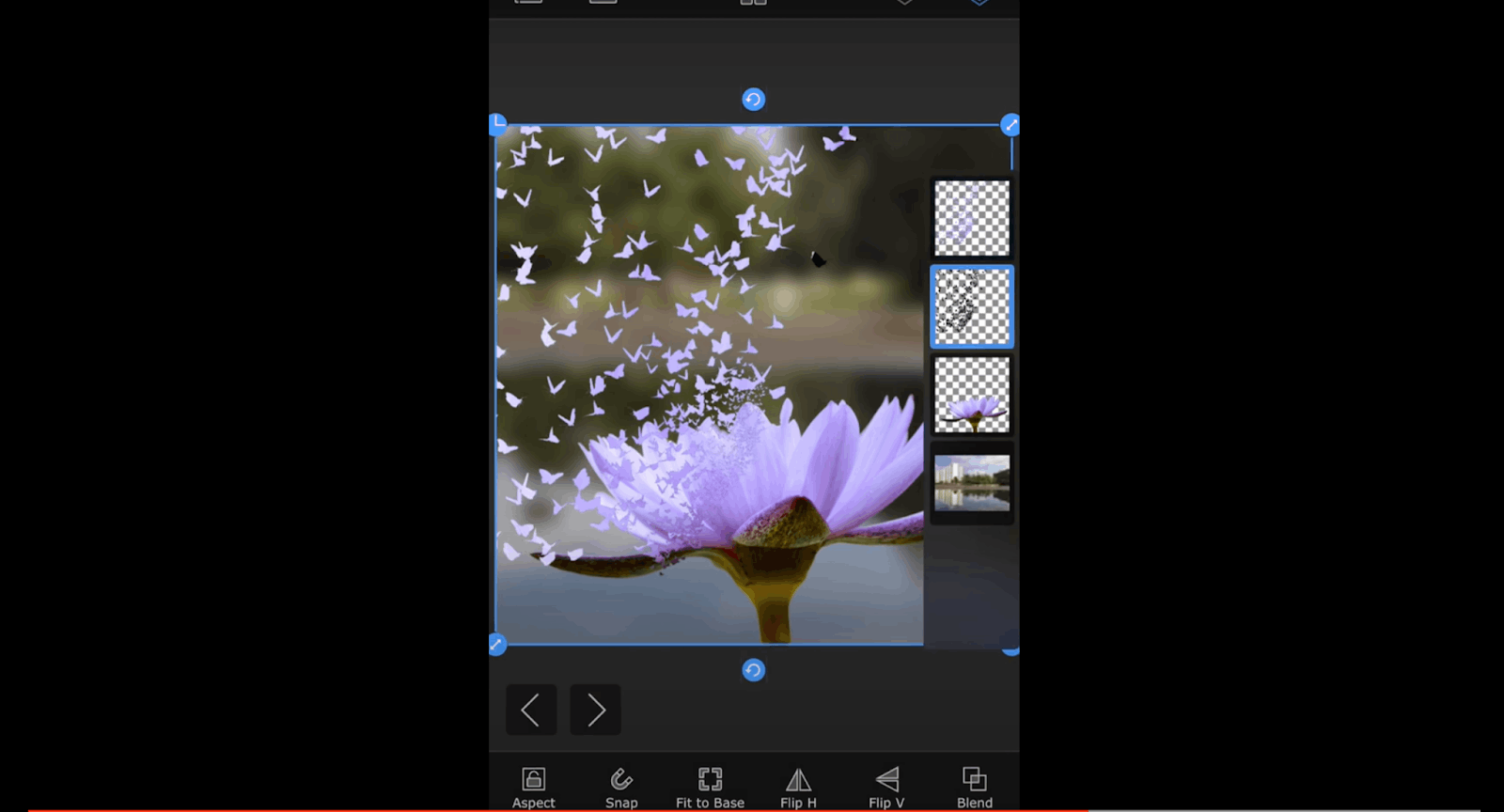Viewport: 1504px width, 812px height.
Task: Click the top-right diagonal scale handle
Action: click(x=1010, y=125)
